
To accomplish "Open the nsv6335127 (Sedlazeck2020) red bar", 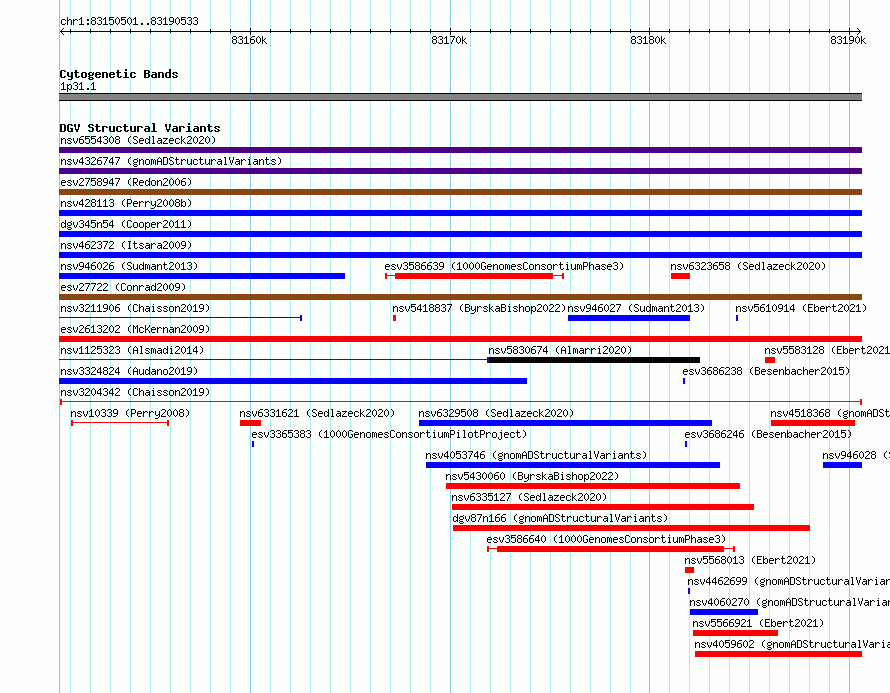I will tap(603, 507).
